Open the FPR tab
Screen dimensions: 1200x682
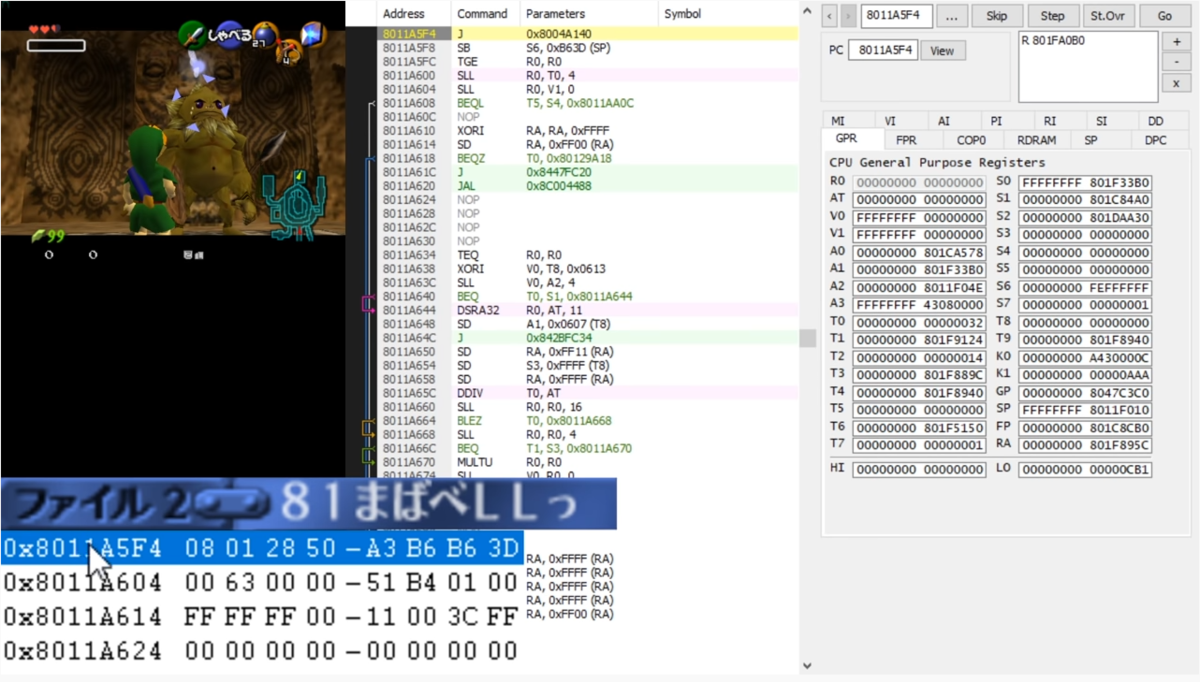click(906, 141)
